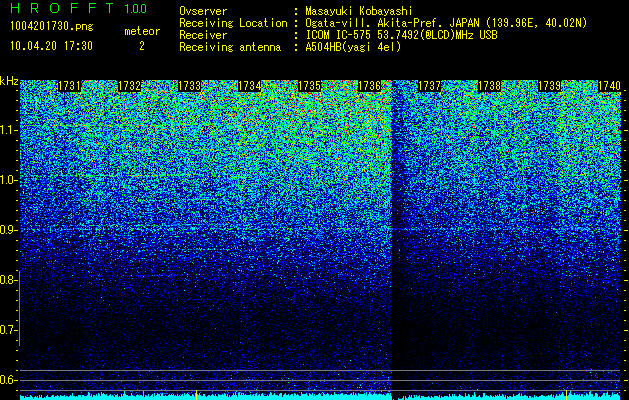This screenshot has width=629, height=400.
Task: Click the 1.0 frequency axis label
Action: [8, 180]
